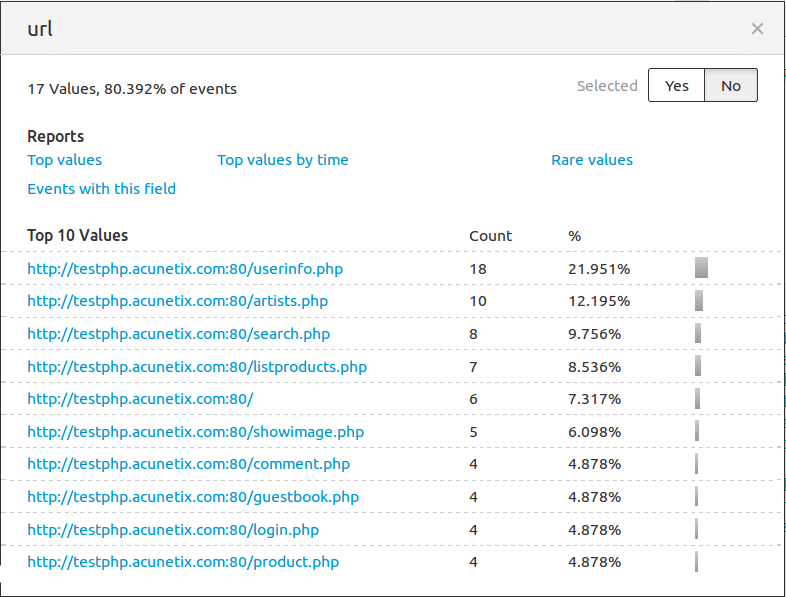Select the login.php URL value
Viewport: 786px width, 597px height.
coord(173,530)
